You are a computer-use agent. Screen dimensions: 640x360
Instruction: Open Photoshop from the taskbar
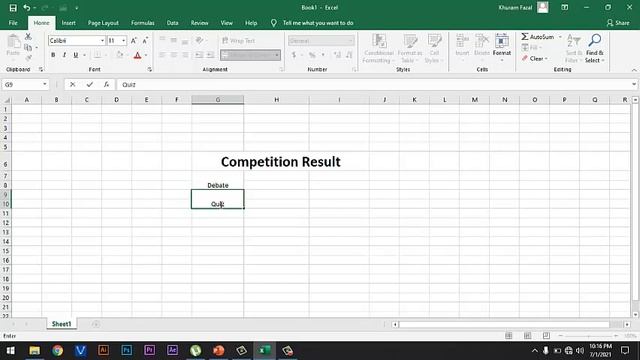point(127,350)
